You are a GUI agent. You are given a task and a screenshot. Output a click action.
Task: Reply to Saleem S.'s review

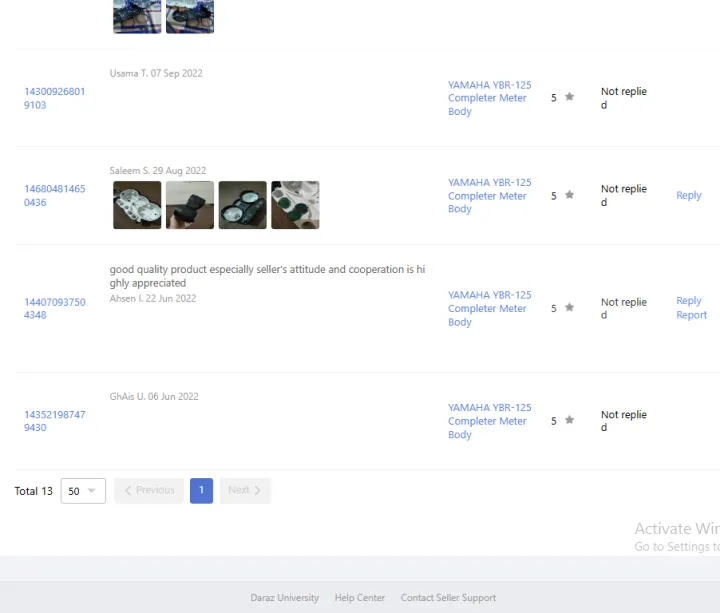click(x=688, y=196)
